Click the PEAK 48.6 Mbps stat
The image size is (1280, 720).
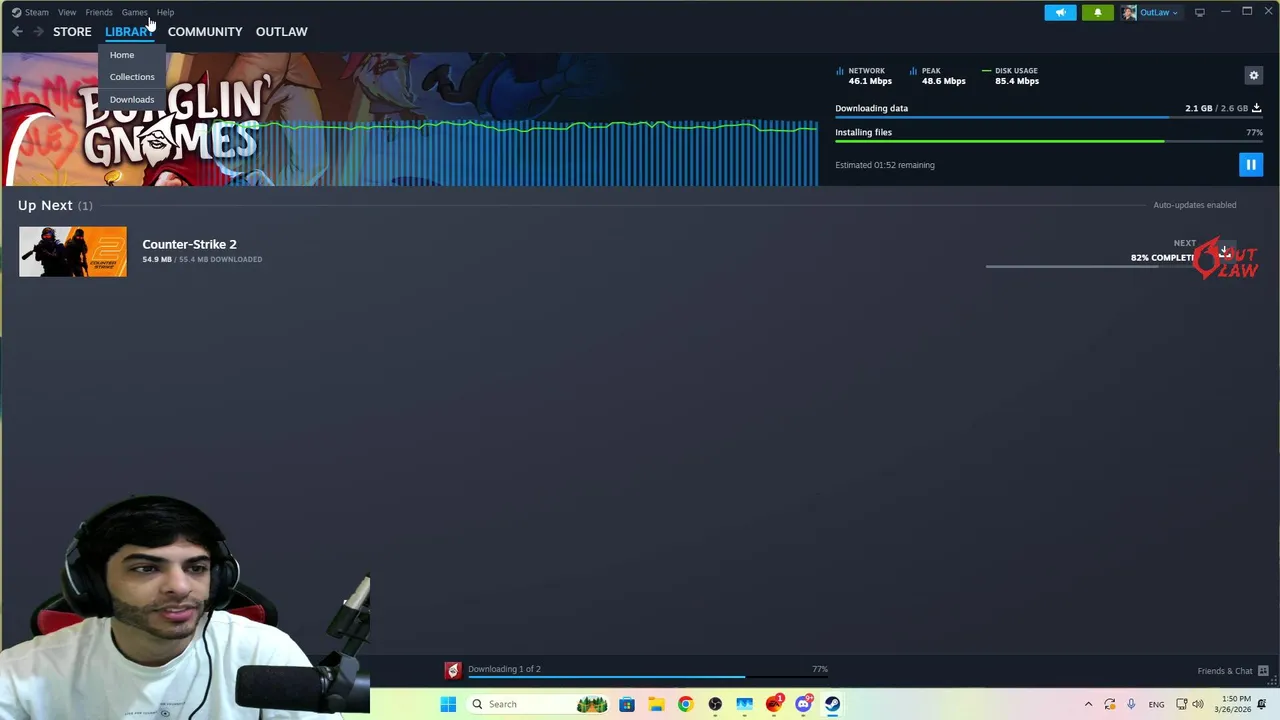pyautogui.click(x=937, y=76)
